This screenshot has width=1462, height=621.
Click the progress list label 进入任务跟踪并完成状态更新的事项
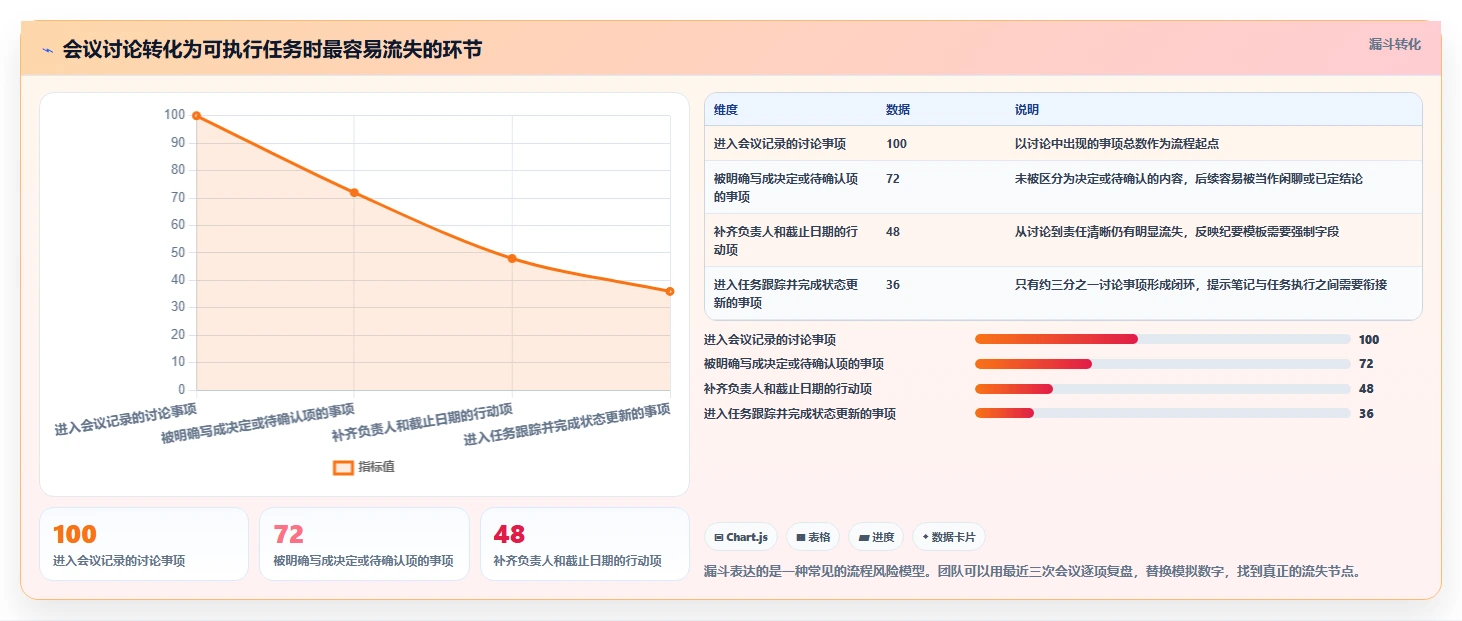pos(800,413)
